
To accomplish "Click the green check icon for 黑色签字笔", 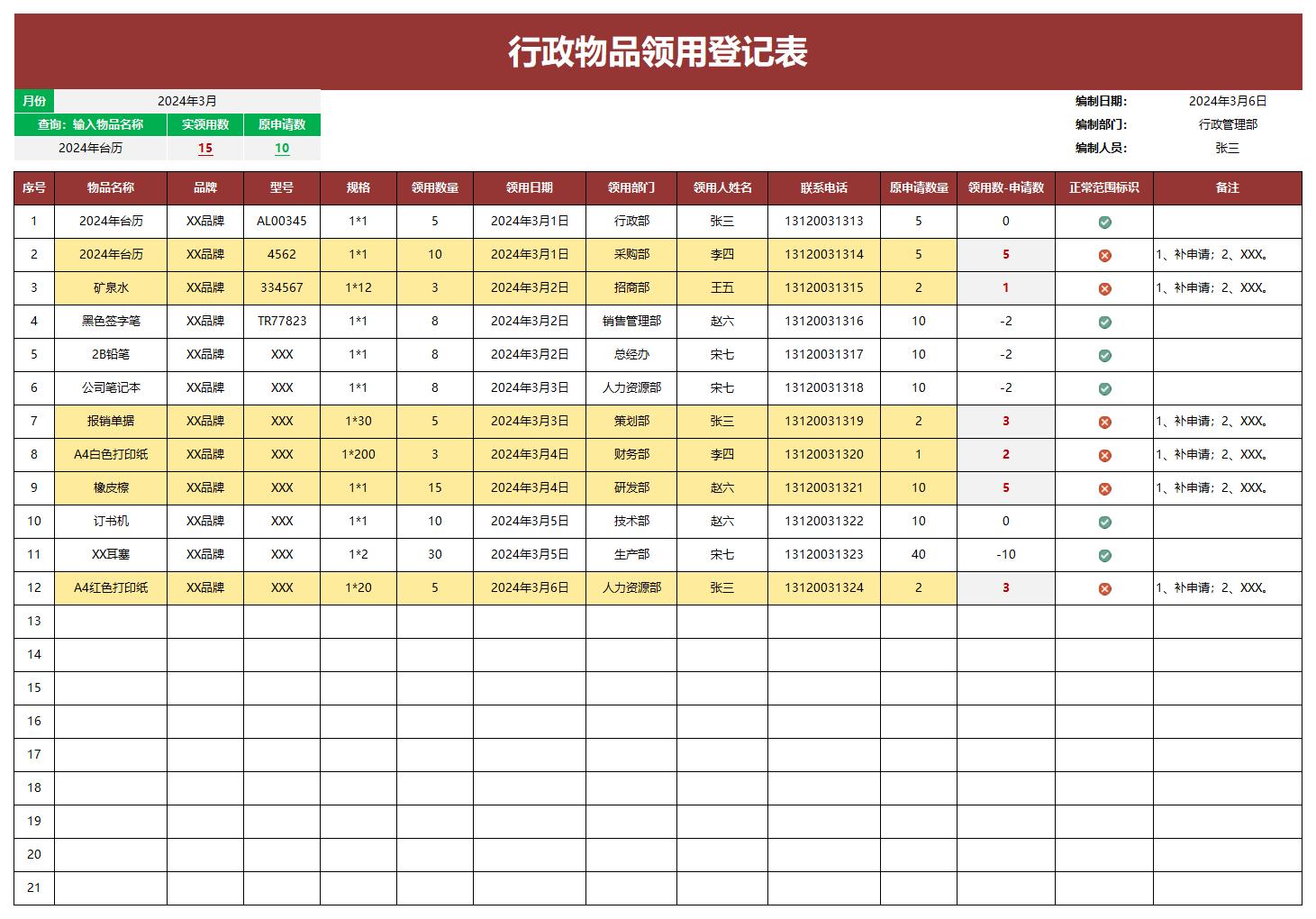I will click(x=1104, y=322).
